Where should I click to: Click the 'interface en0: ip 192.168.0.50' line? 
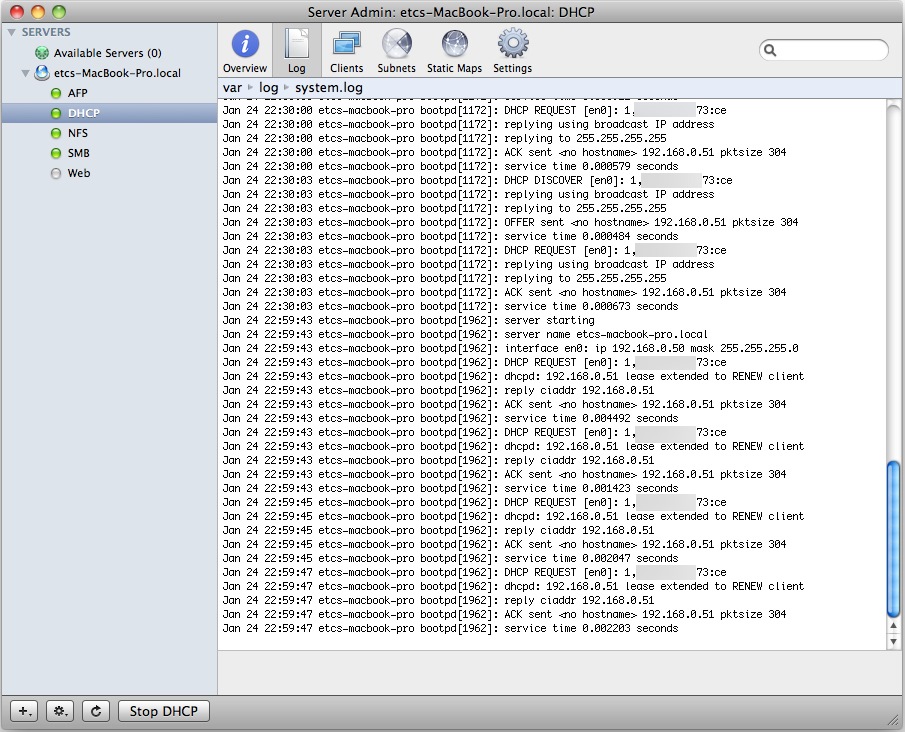(511, 348)
